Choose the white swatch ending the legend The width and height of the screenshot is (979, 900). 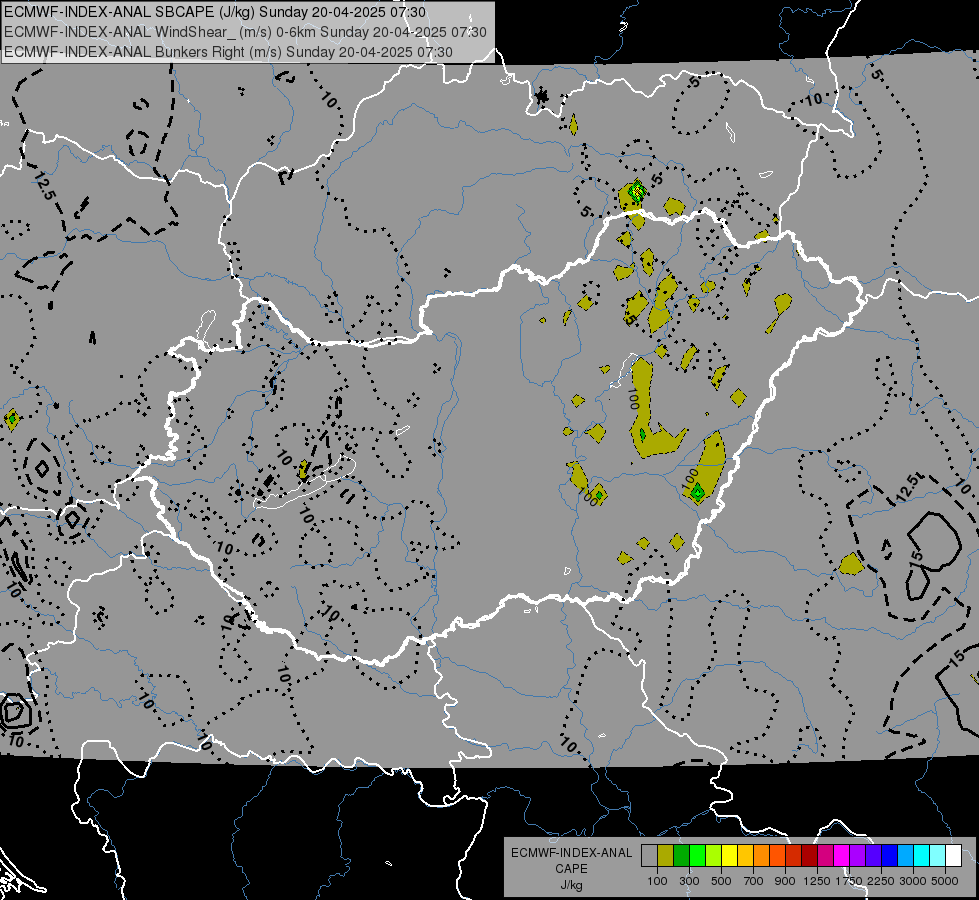(953, 855)
